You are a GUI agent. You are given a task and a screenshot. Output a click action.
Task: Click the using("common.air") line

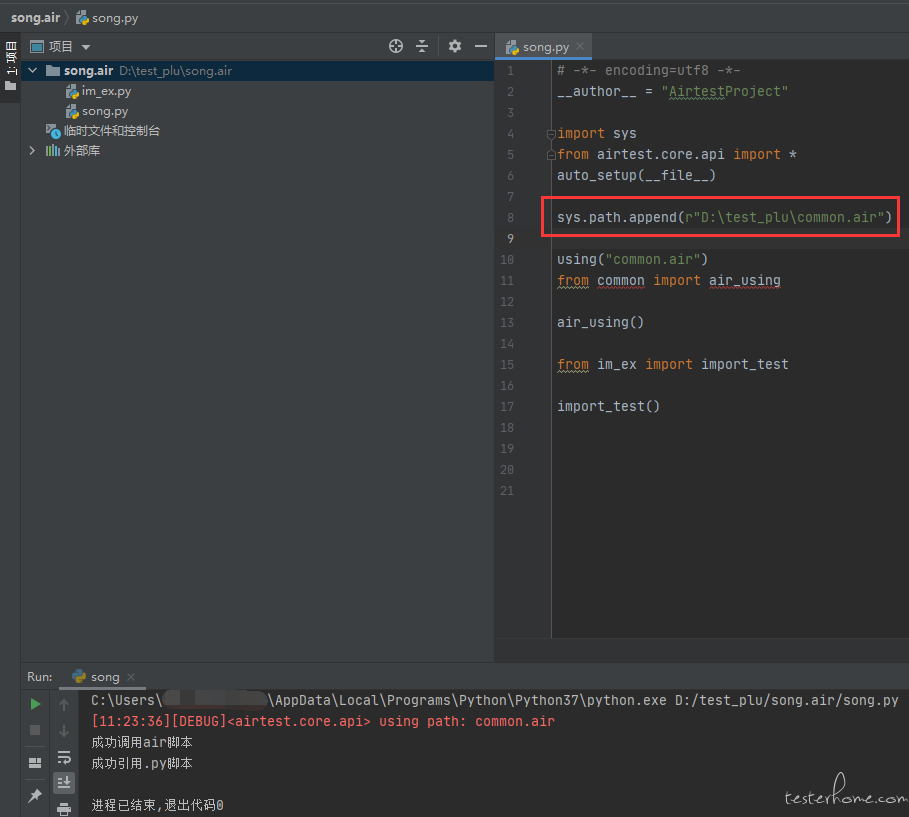tap(632, 259)
